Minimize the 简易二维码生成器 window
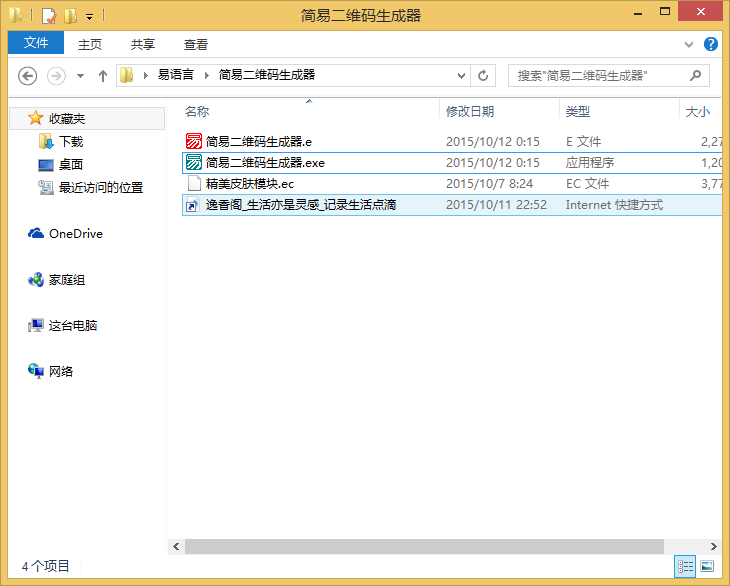Image resolution: width=730 pixels, height=586 pixels. [638, 13]
